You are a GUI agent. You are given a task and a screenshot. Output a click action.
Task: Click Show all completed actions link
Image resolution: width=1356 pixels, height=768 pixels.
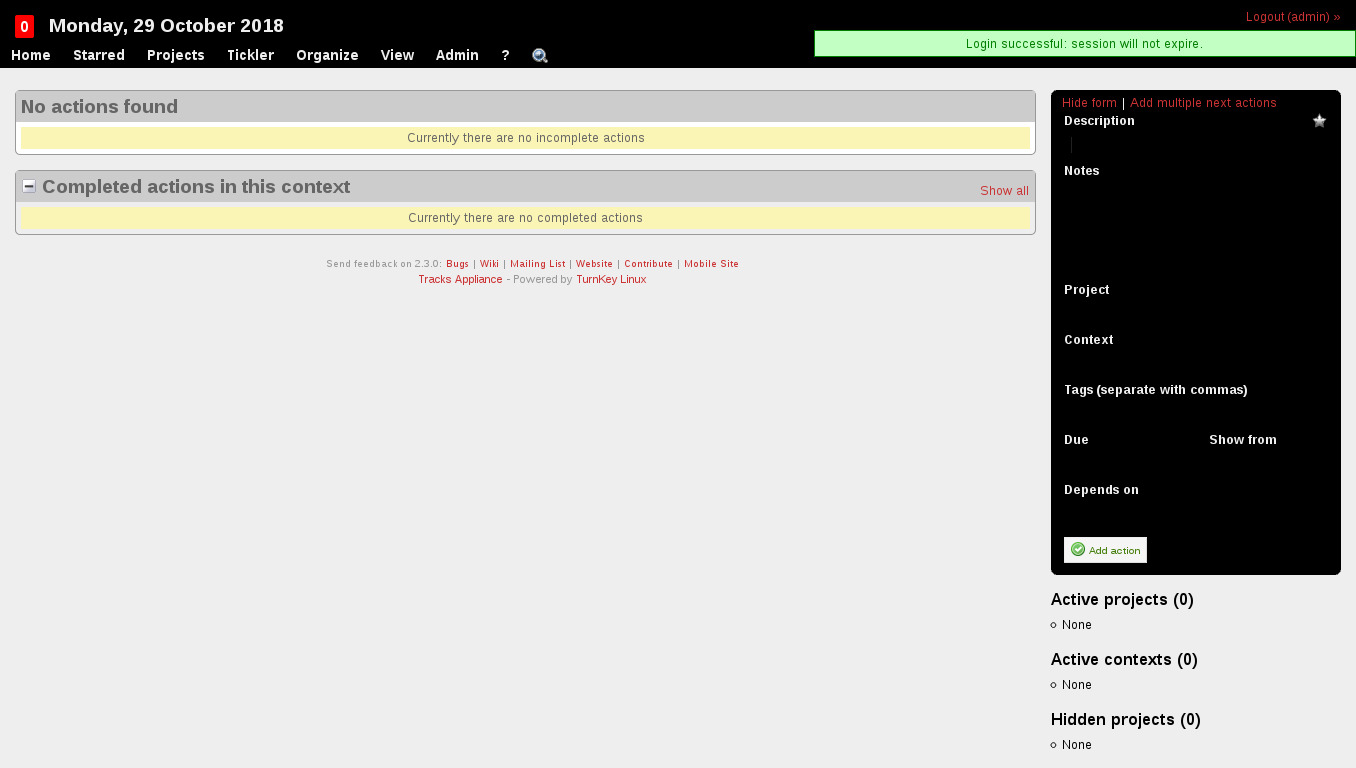[1004, 191]
